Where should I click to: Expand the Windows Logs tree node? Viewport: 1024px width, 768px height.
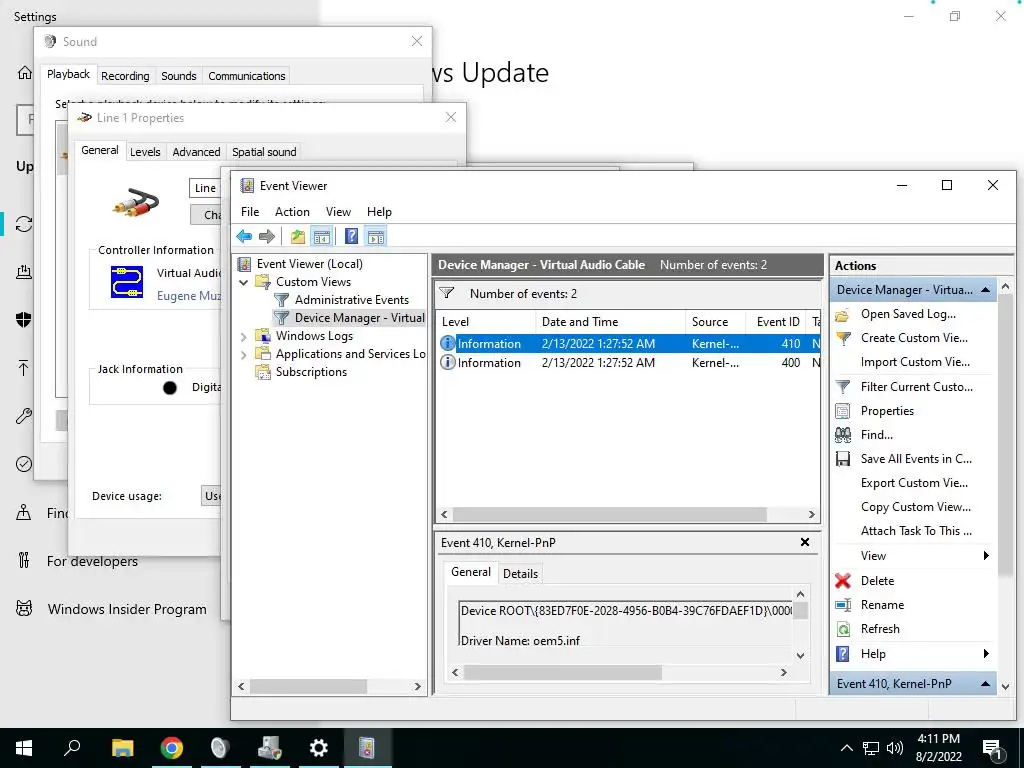tap(244, 336)
